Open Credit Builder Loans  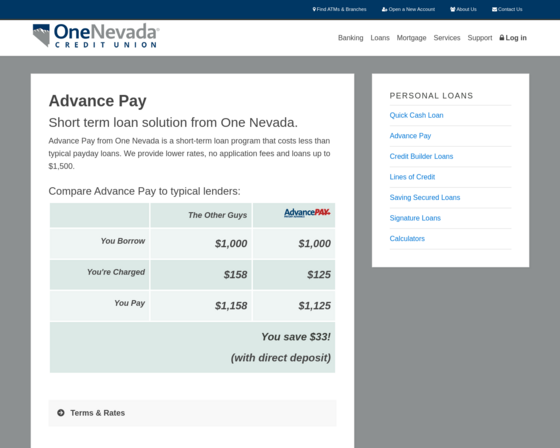pyautogui.click(x=421, y=156)
